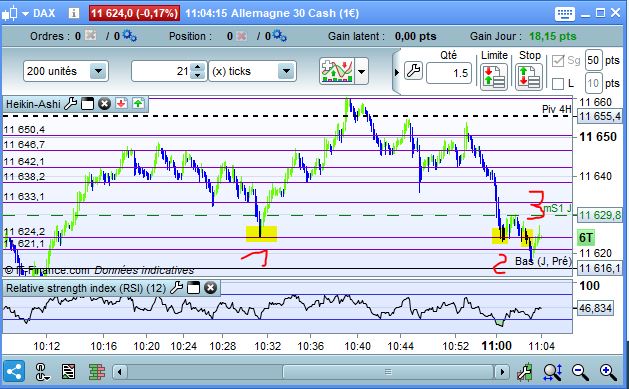The width and height of the screenshot is (629, 389).
Task: Click the 11 633,1 level label
Action: 24,197
